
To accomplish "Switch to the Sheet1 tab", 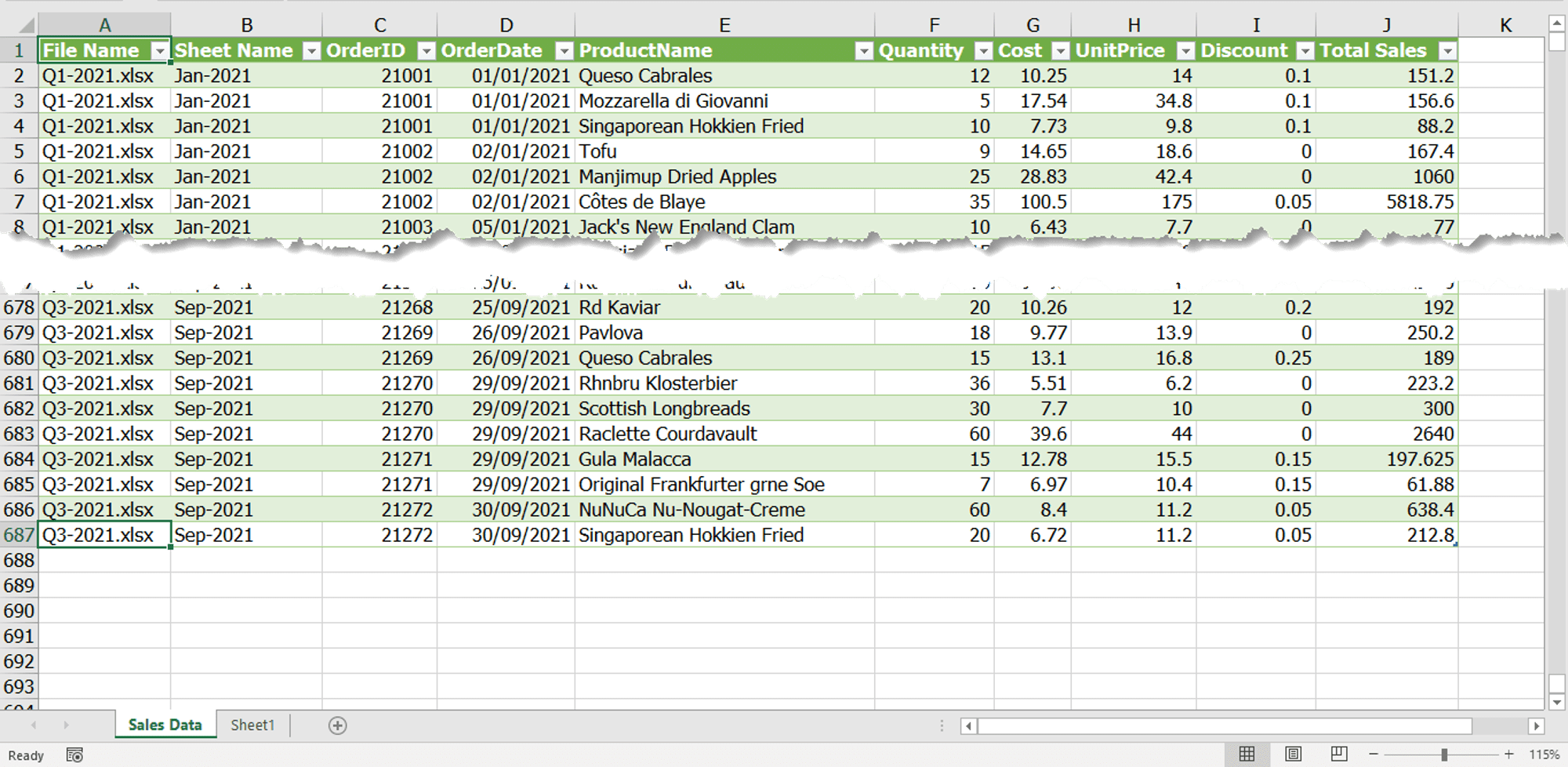I will (x=252, y=725).
